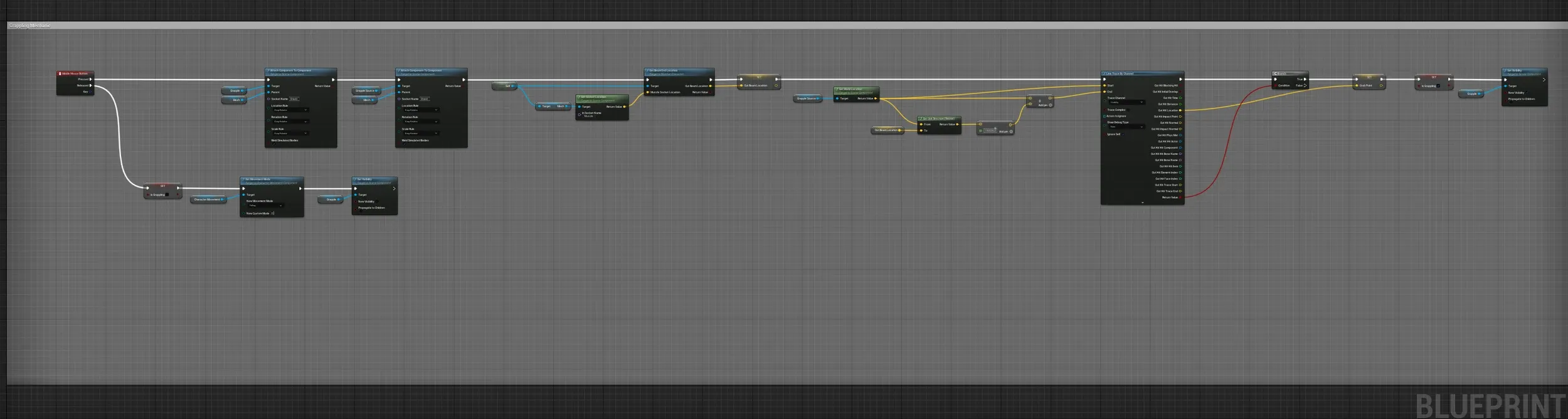Click Add pin on the add (+) node

(x=1046, y=105)
